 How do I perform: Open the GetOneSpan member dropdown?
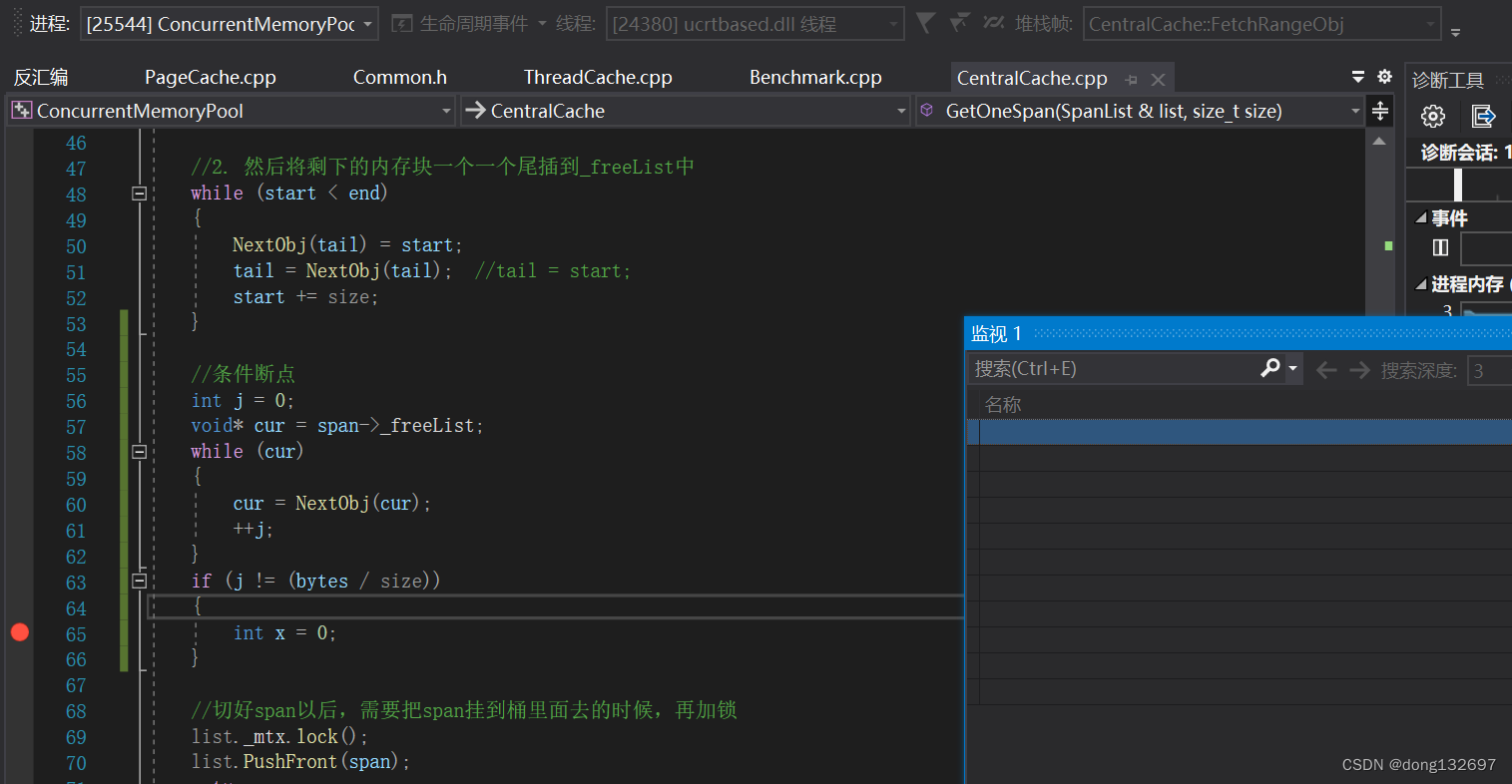point(1140,111)
